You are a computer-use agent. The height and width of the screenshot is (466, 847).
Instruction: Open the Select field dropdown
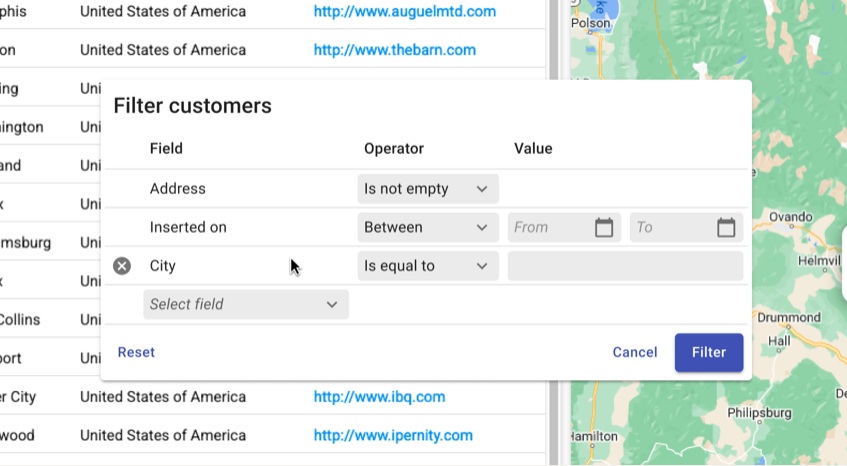246,304
